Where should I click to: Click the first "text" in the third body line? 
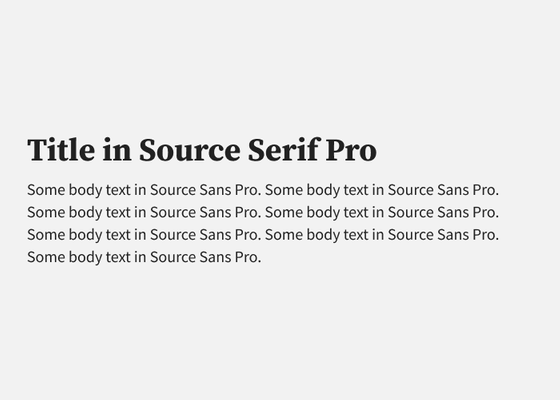(118, 235)
